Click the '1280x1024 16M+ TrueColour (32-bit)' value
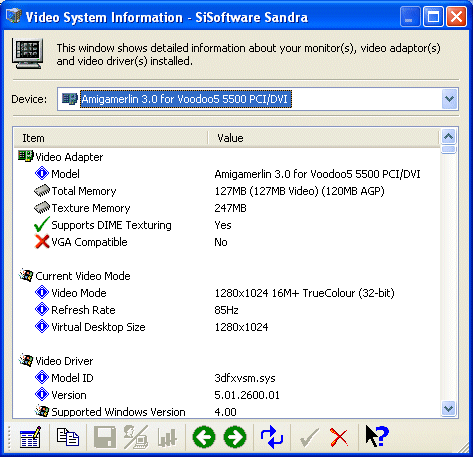This screenshot has width=473, height=457. (x=304, y=293)
